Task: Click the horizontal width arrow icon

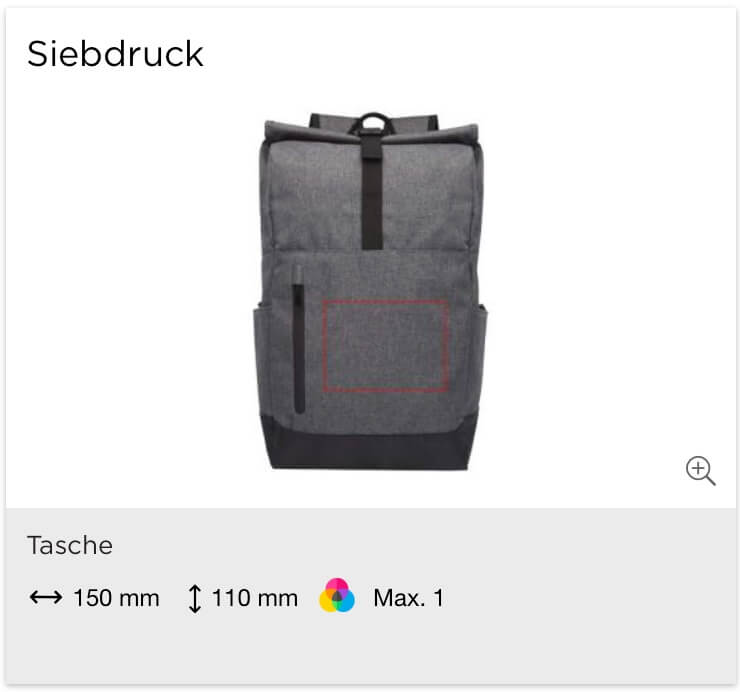Action: 46,597
